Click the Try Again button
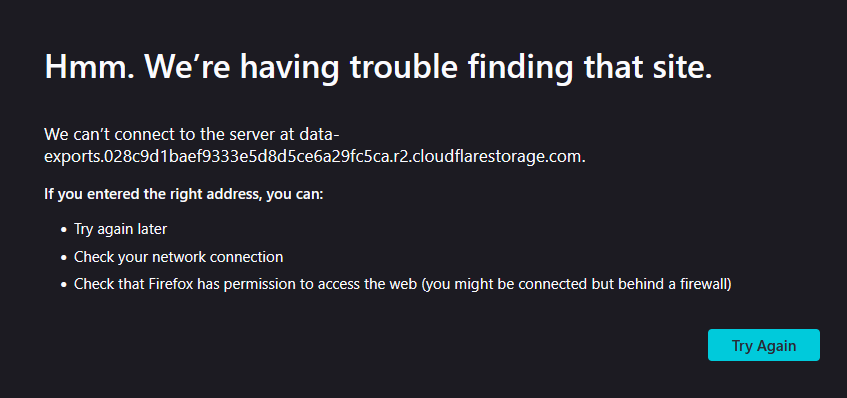 pyautogui.click(x=763, y=345)
